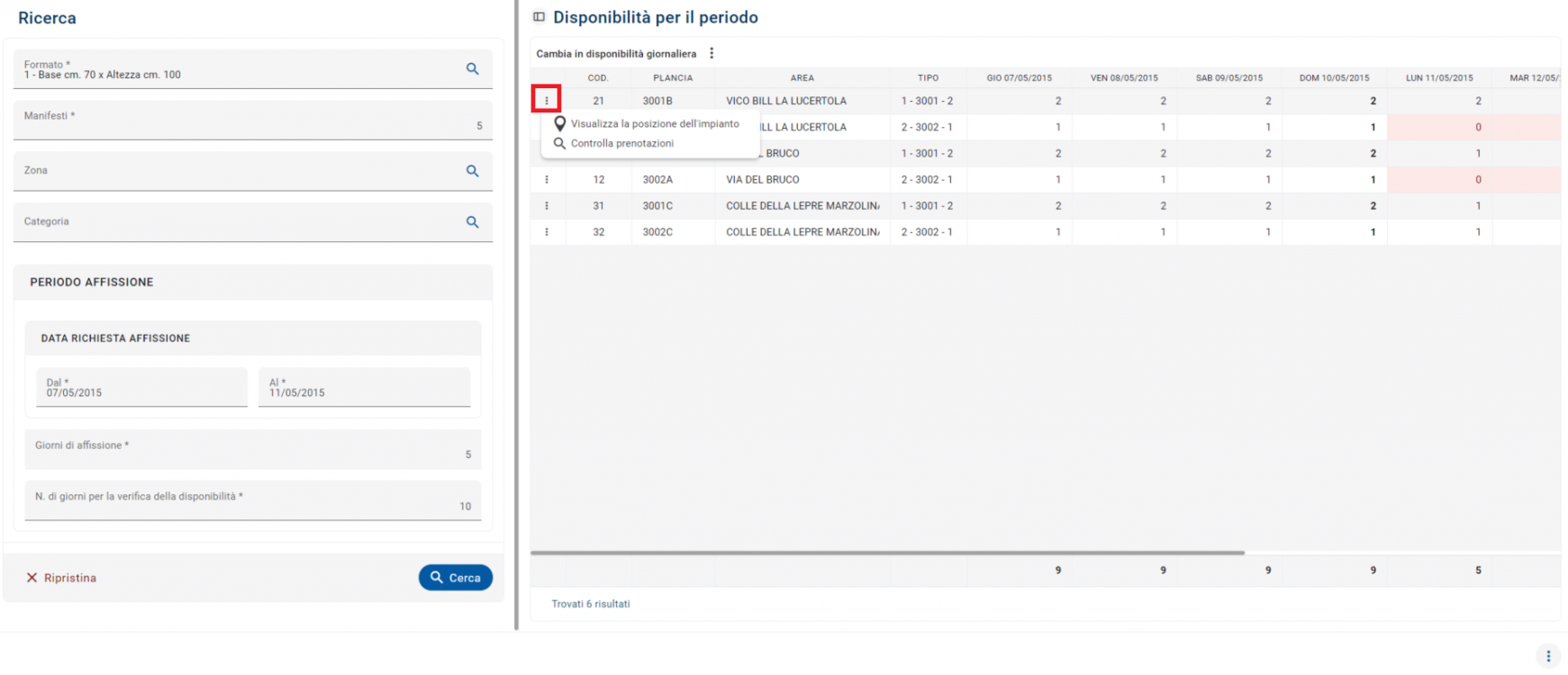This screenshot has height=675, width=1568.
Task: Open row options for code 12
Action: coord(547,180)
